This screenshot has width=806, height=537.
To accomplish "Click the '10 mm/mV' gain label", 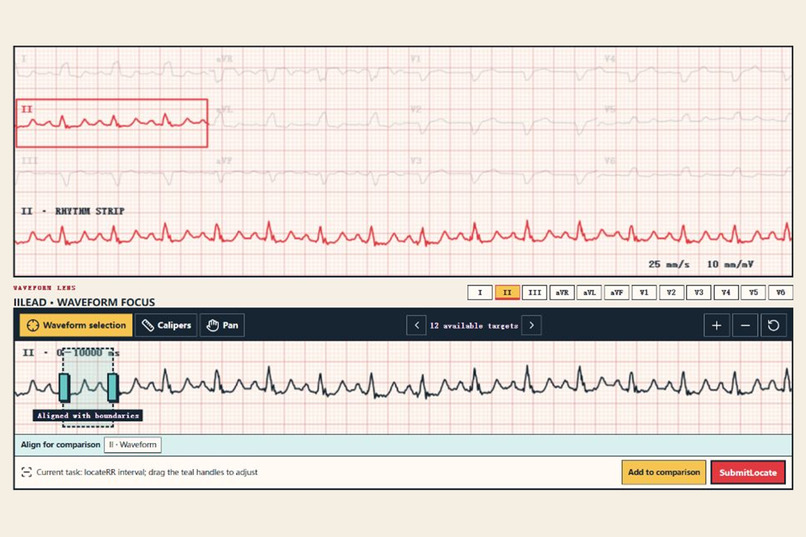I will (x=730, y=264).
